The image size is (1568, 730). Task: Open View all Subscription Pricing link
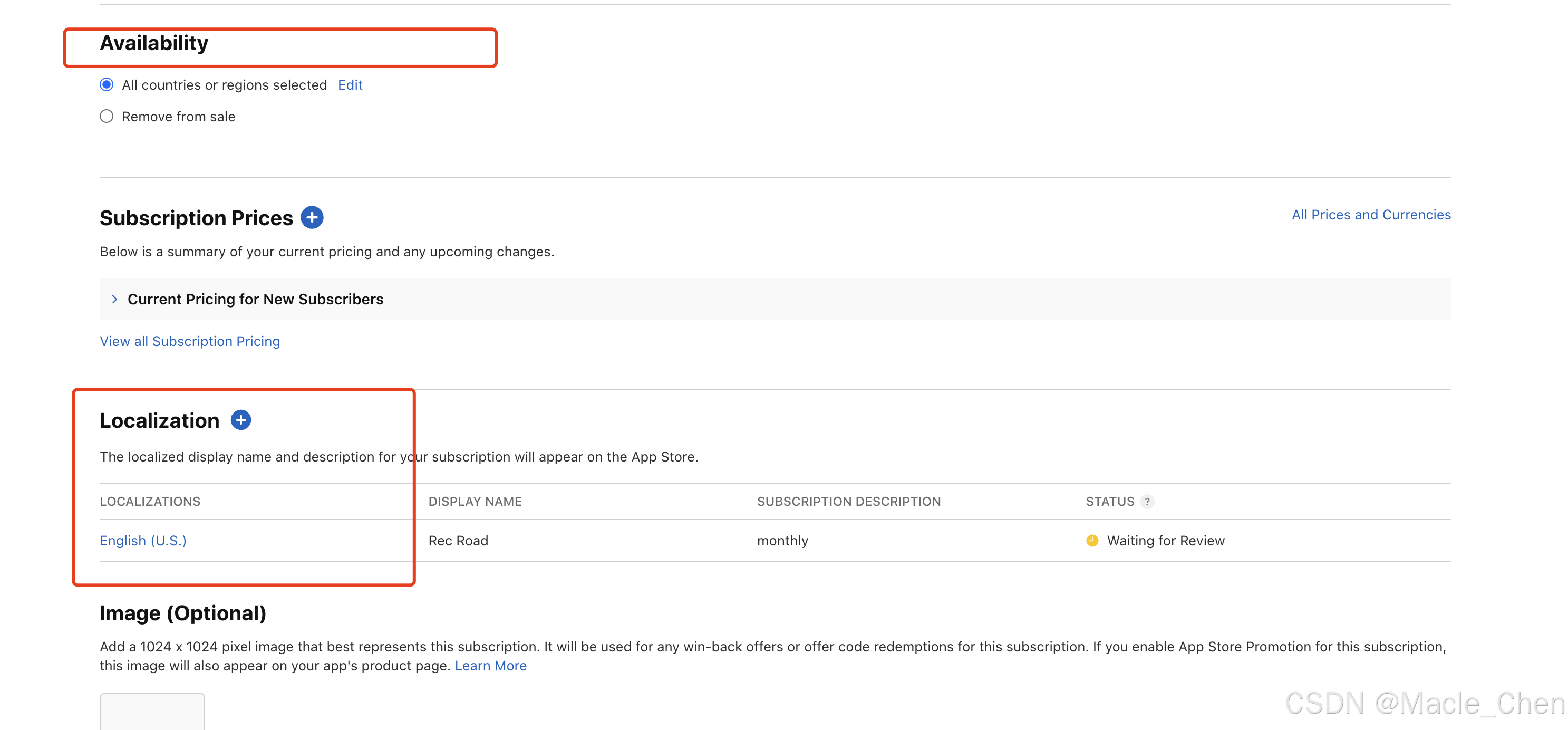[x=190, y=341]
